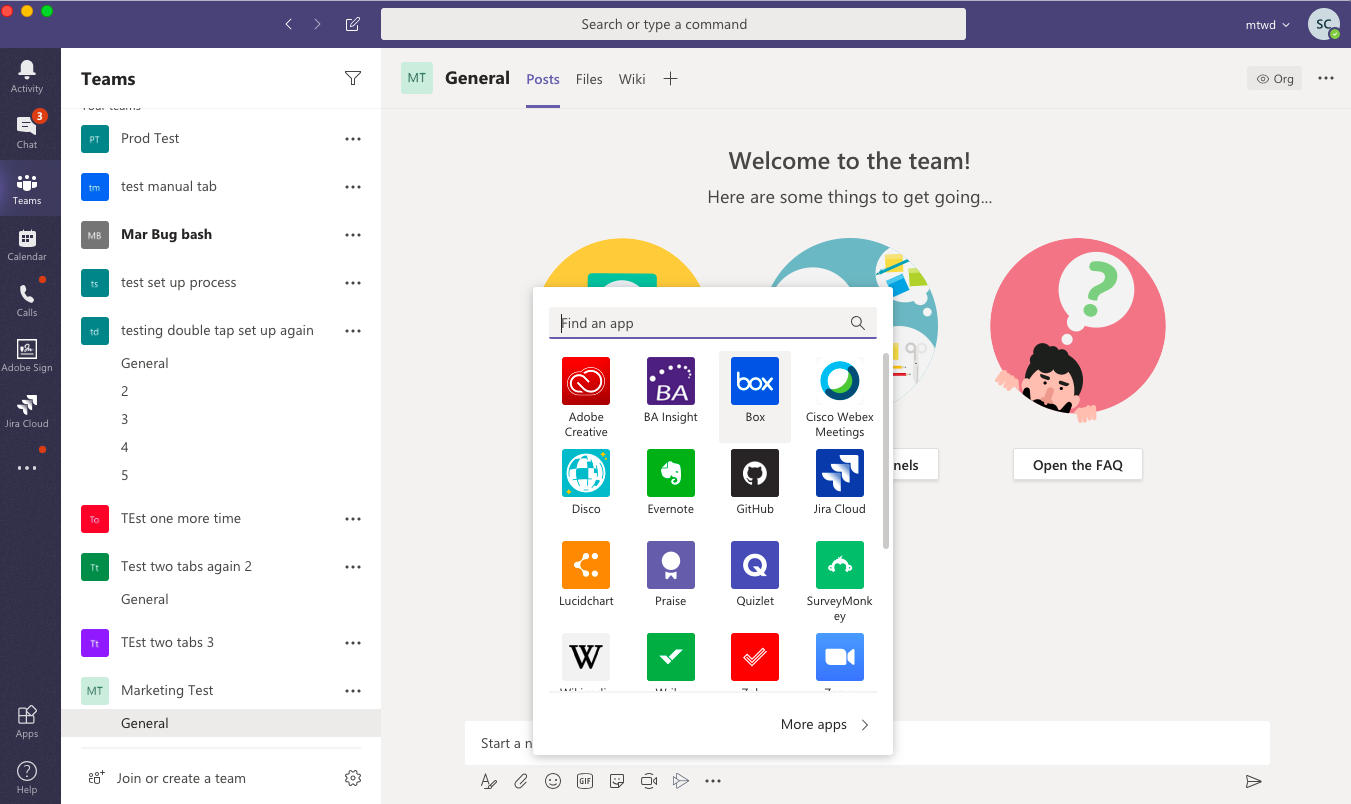Open the text formatting options
The height and width of the screenshot is (804, 1351).
pos(489,781)
